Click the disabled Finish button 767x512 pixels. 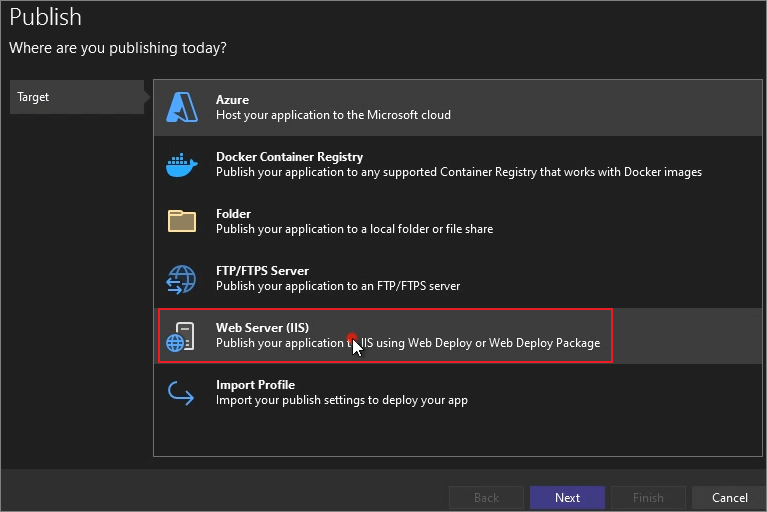pos(648,498)
